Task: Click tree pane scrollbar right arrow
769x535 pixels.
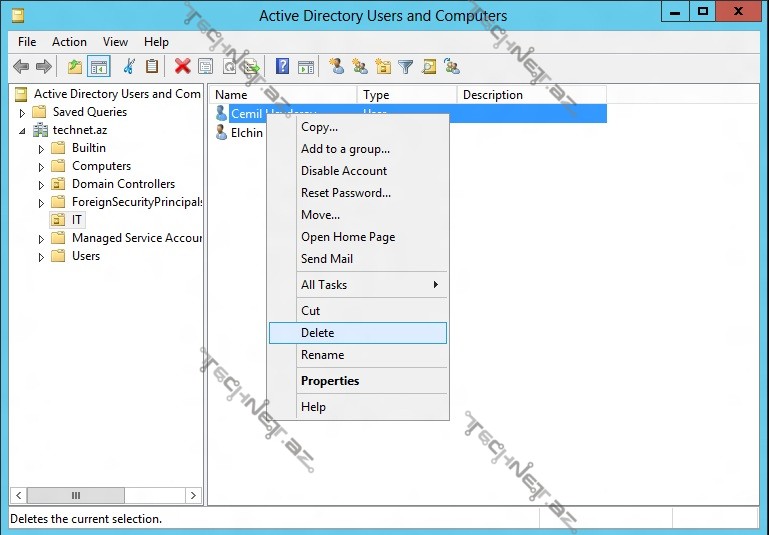Action: pyautogui.click(x=193, y=495)
